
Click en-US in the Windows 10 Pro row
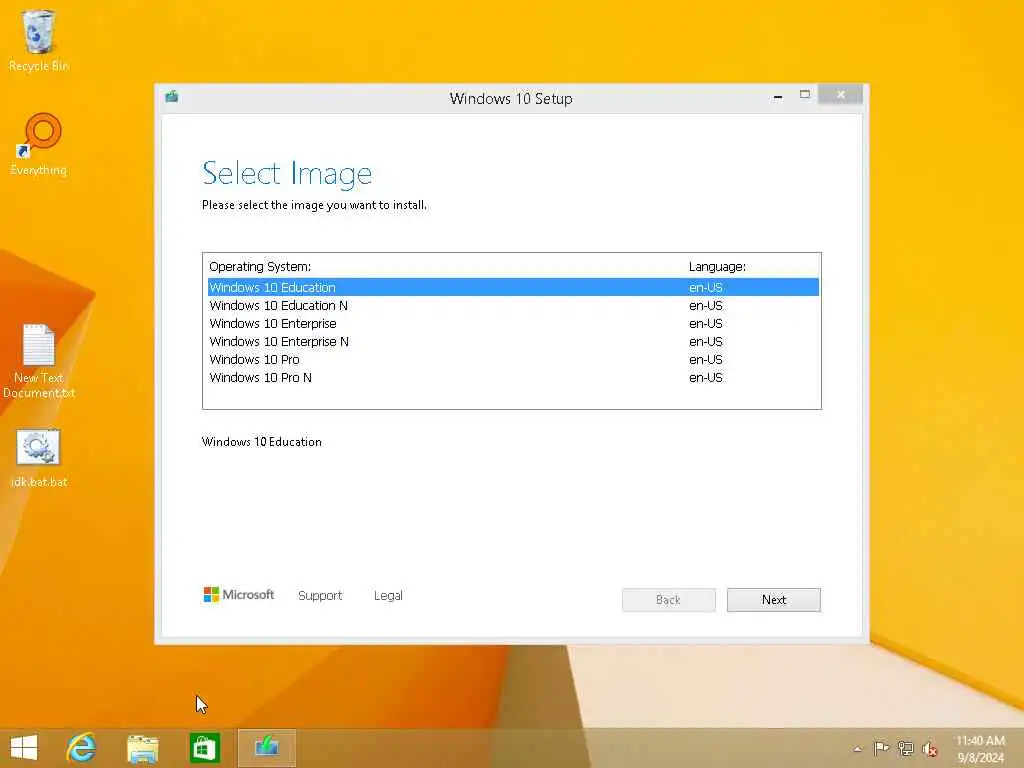(x=706, y=359)
